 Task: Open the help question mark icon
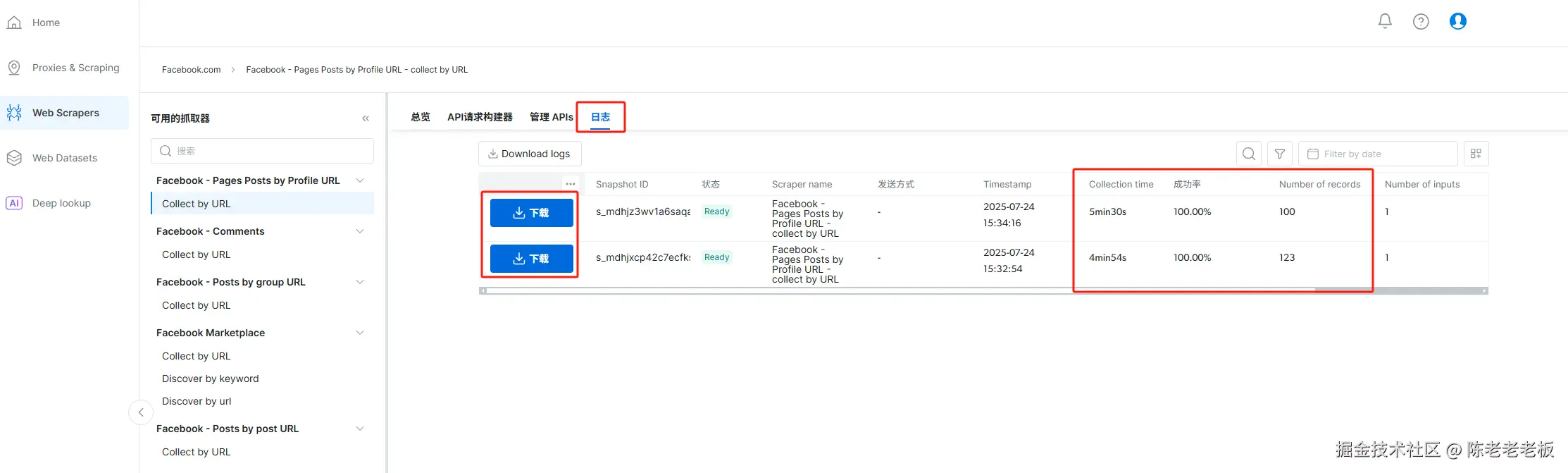click(1421, 21)
